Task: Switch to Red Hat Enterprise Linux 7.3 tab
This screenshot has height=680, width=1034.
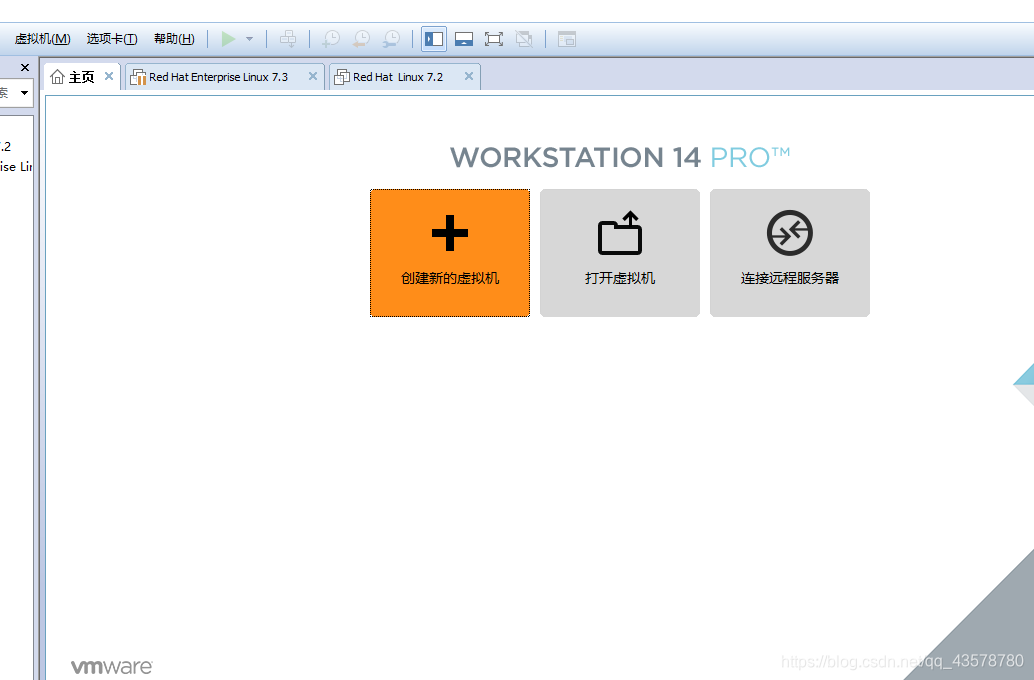Action: coord(218,77)
